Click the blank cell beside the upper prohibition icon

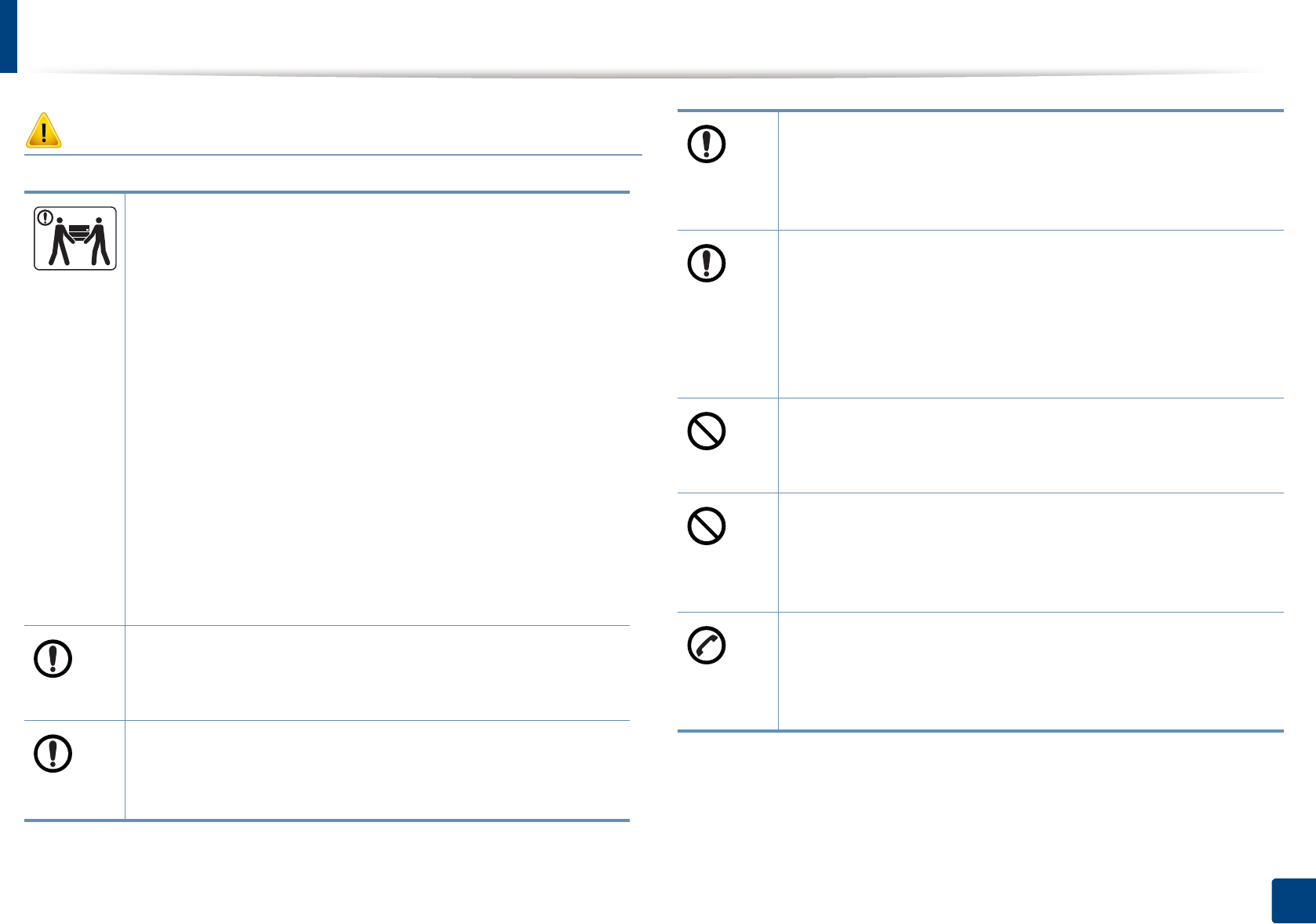pyautogui.click(x=1031, y=446)
